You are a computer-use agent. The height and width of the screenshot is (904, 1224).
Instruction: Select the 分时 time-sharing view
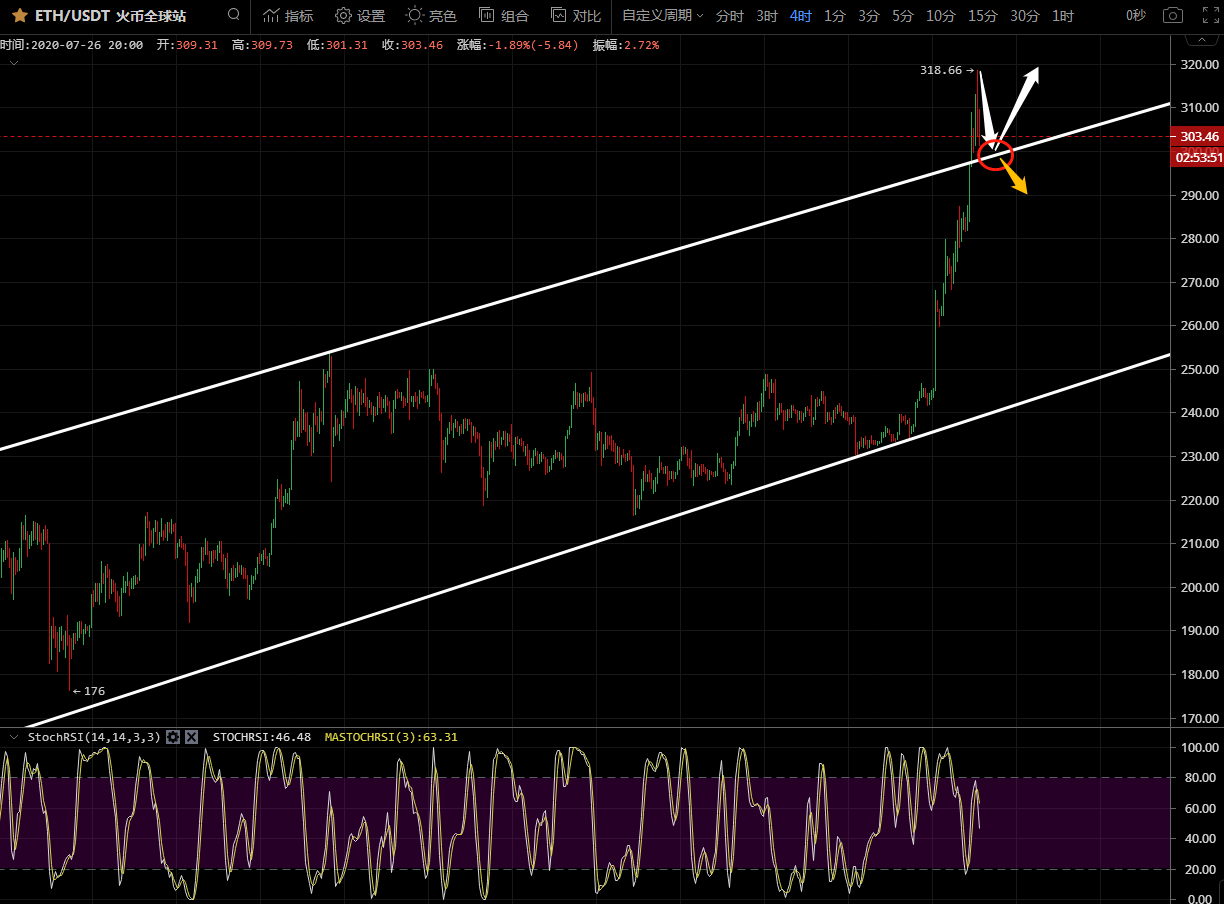[x=730, y=16]
